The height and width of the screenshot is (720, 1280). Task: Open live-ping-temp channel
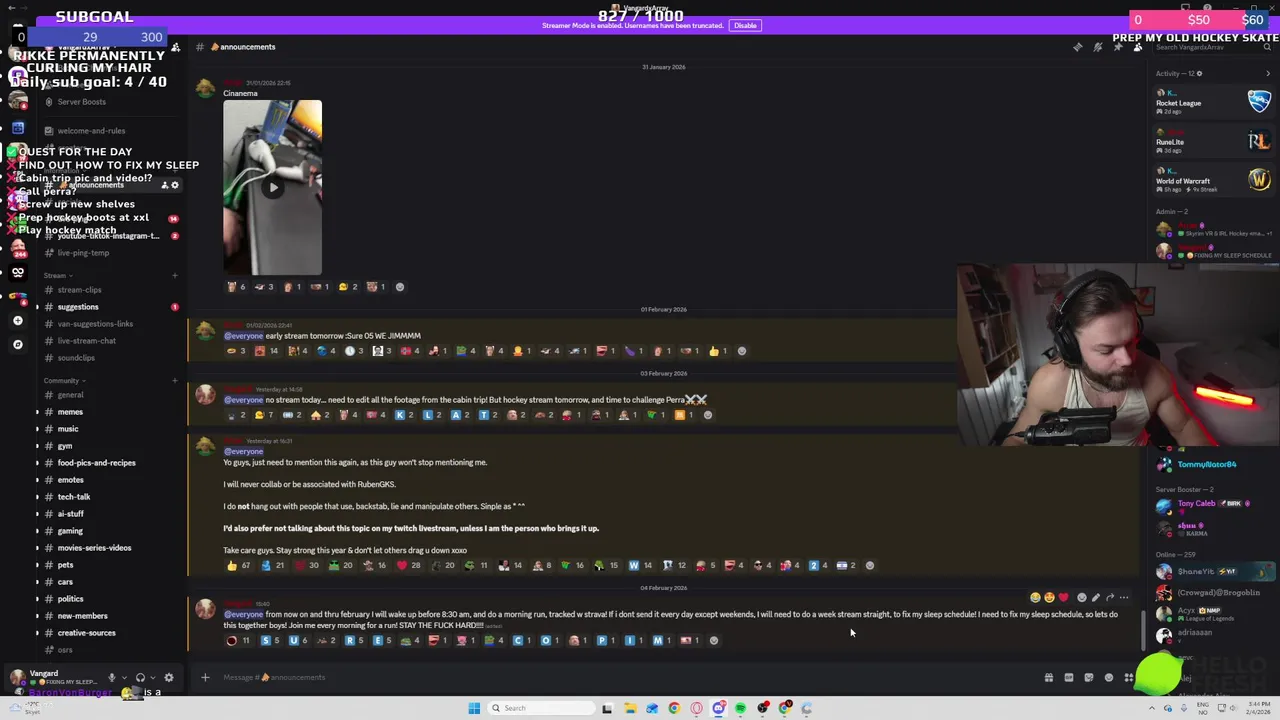(83, 253)
